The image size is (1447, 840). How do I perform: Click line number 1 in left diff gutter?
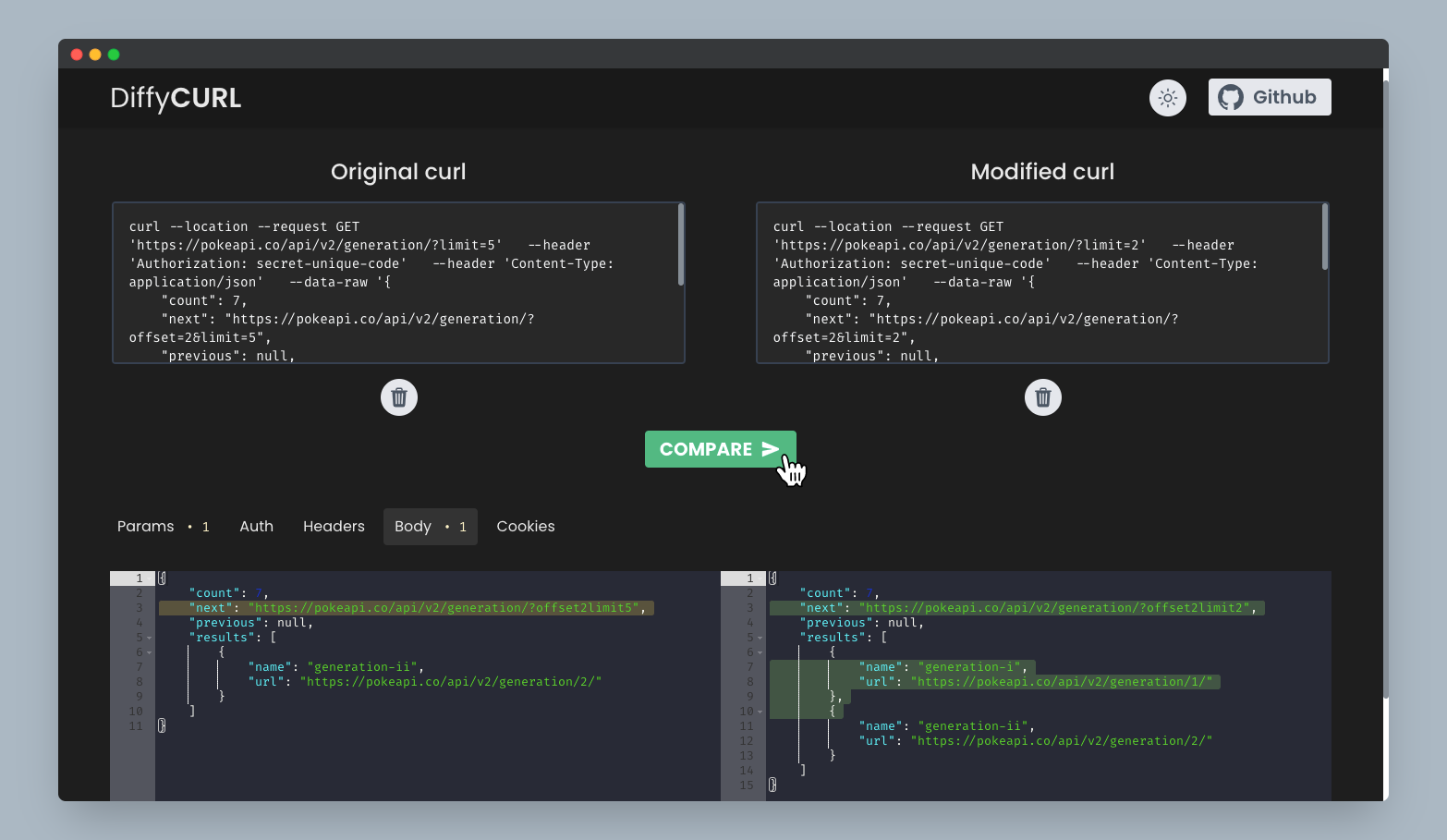click(140, 578)
